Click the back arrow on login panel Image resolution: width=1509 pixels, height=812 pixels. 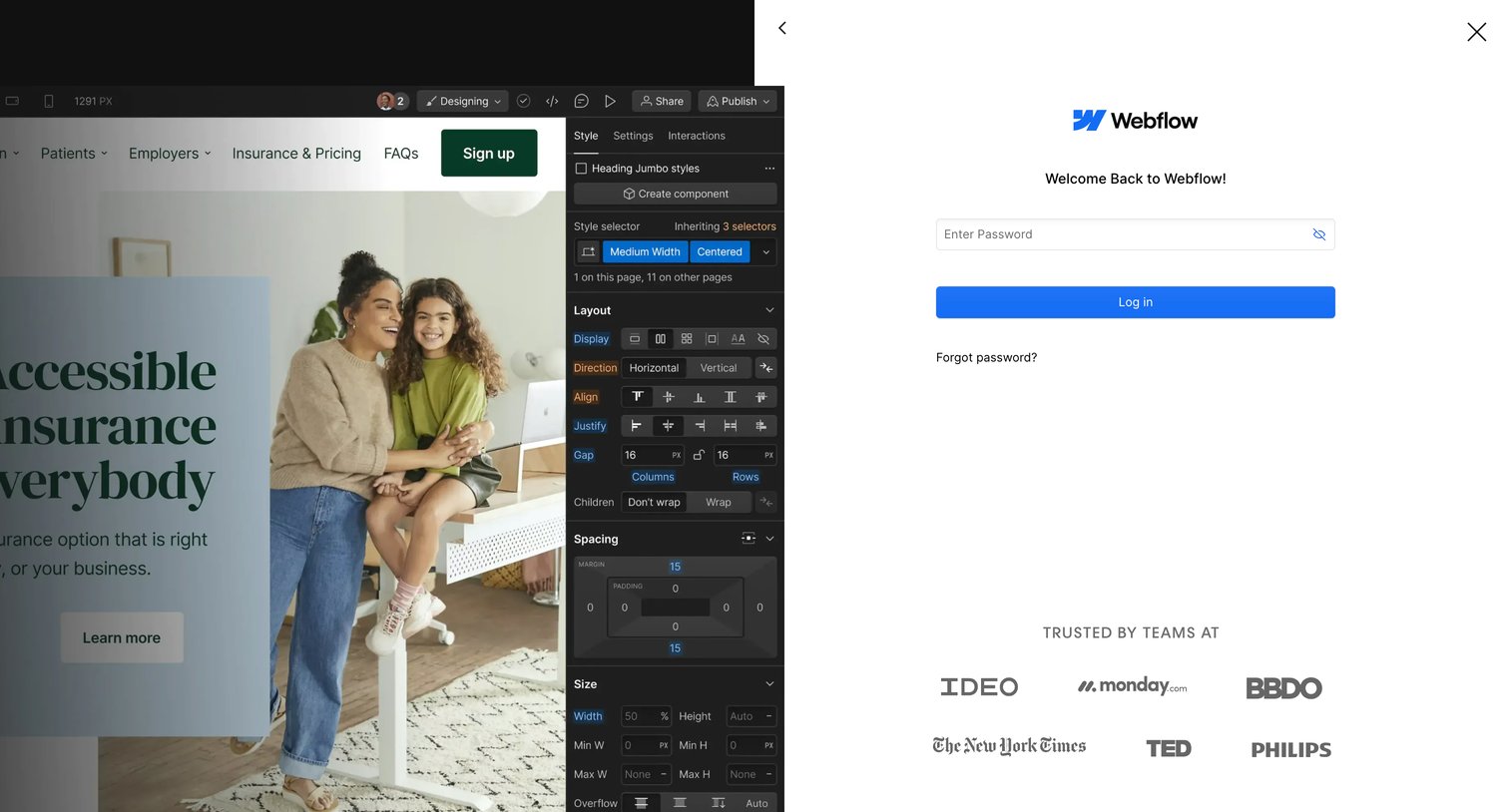(x=782, y=28)
